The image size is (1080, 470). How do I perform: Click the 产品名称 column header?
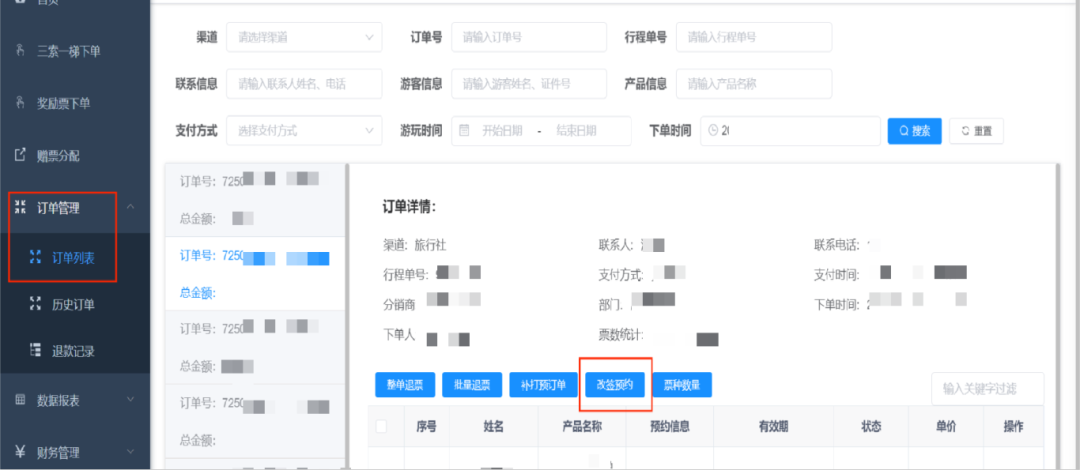click(582, 427)
